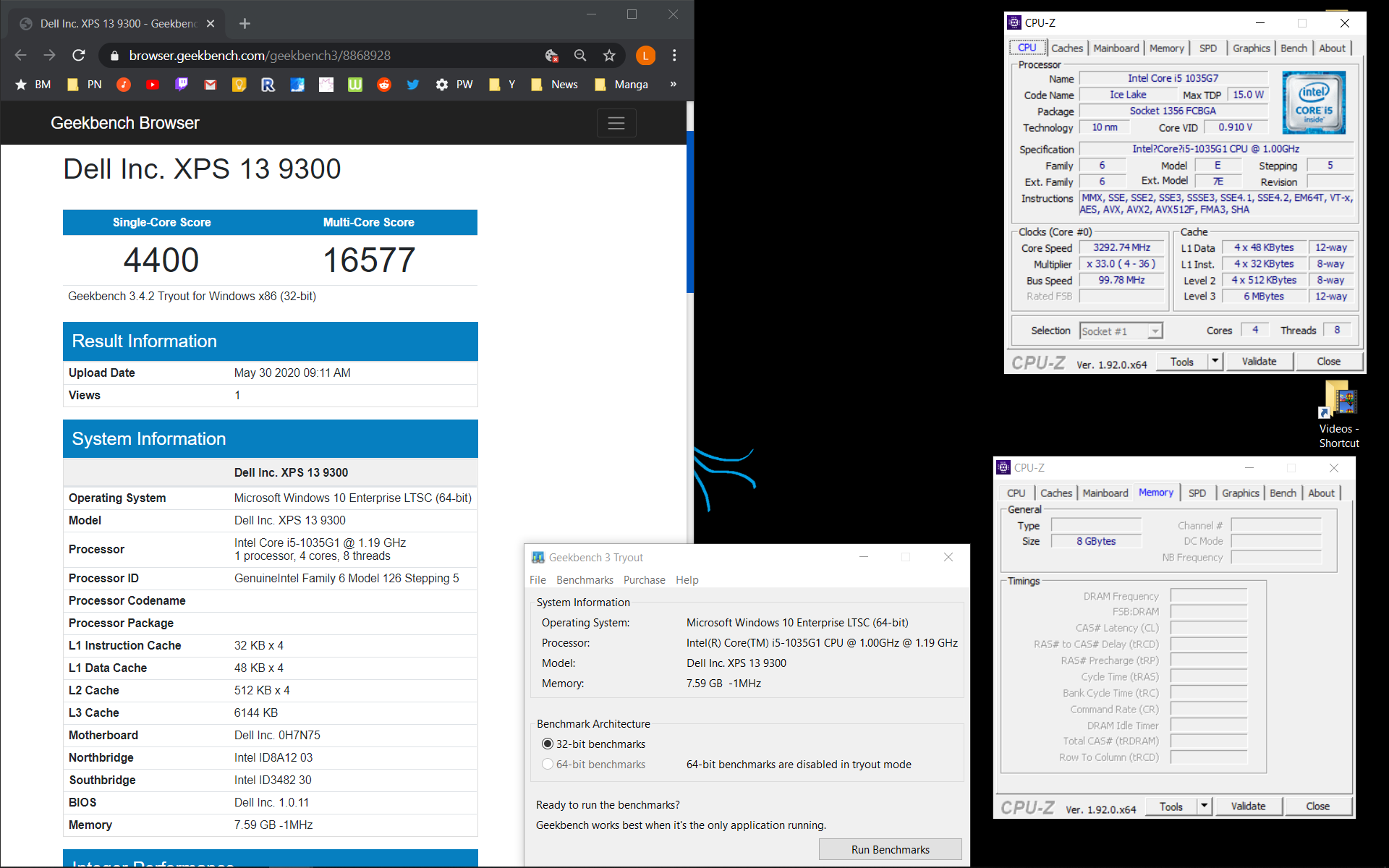The image size is (1389, 868).
Task: Select the 32-bit benchmarks radio button
Action: 548,744
